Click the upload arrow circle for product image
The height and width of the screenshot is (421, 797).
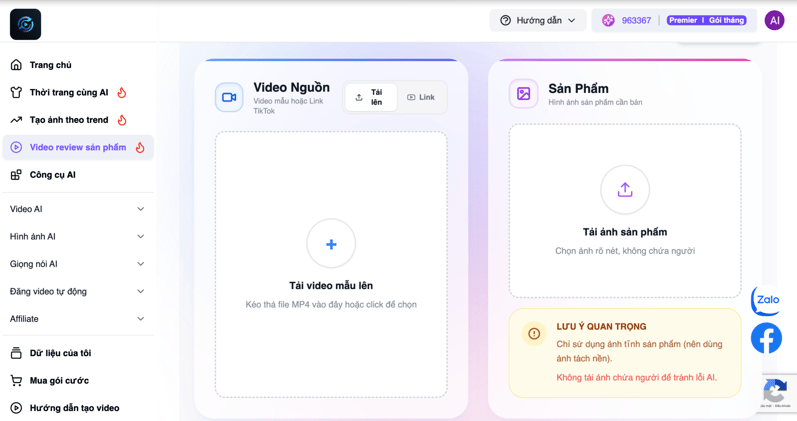[625, 190]
